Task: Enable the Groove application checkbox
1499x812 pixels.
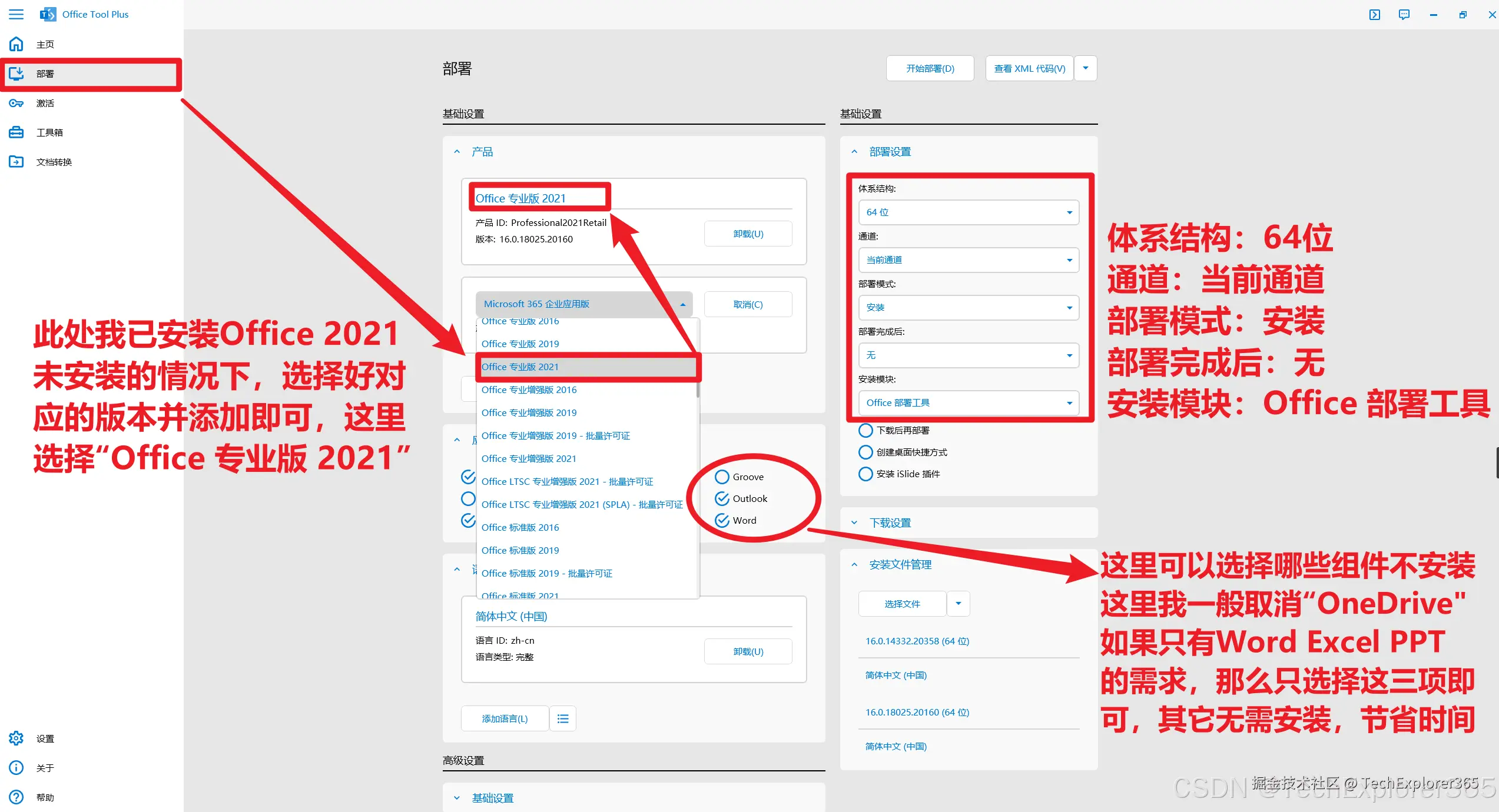Action: pos(722,477)
